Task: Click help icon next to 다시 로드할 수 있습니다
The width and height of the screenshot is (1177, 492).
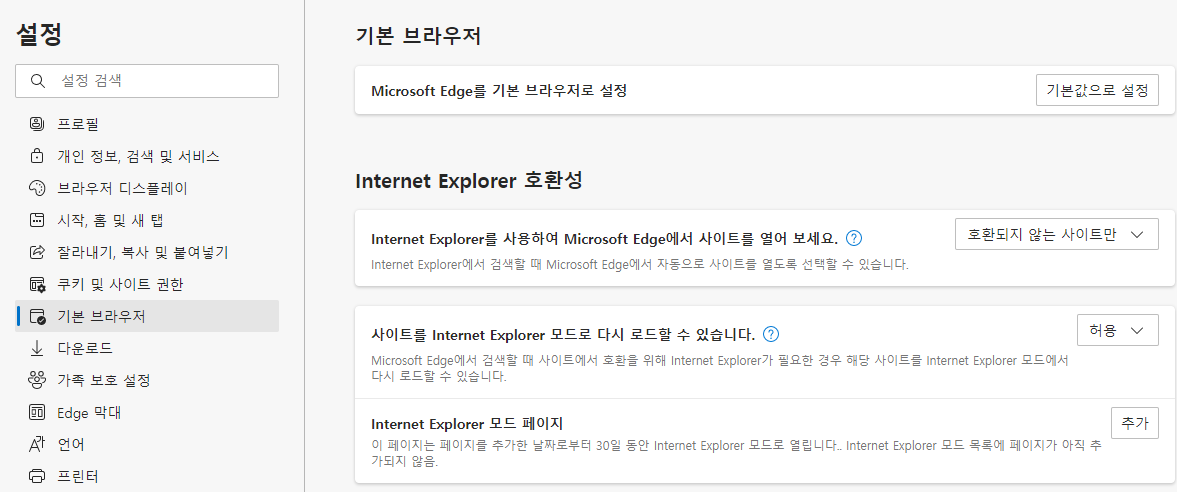Action: pos(771,334)
